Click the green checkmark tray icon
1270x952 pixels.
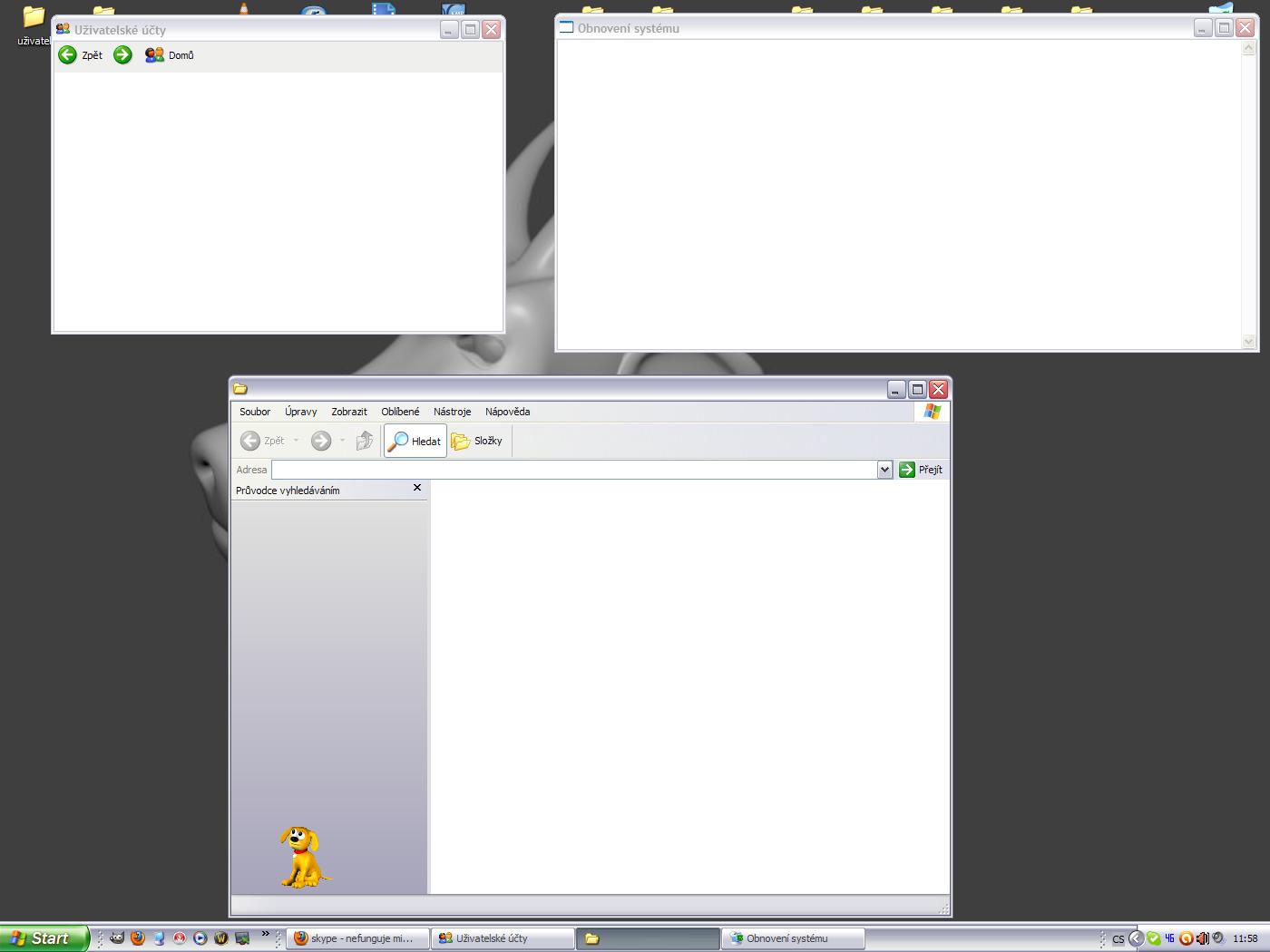pyautogui.click(x=1153, y=938)
